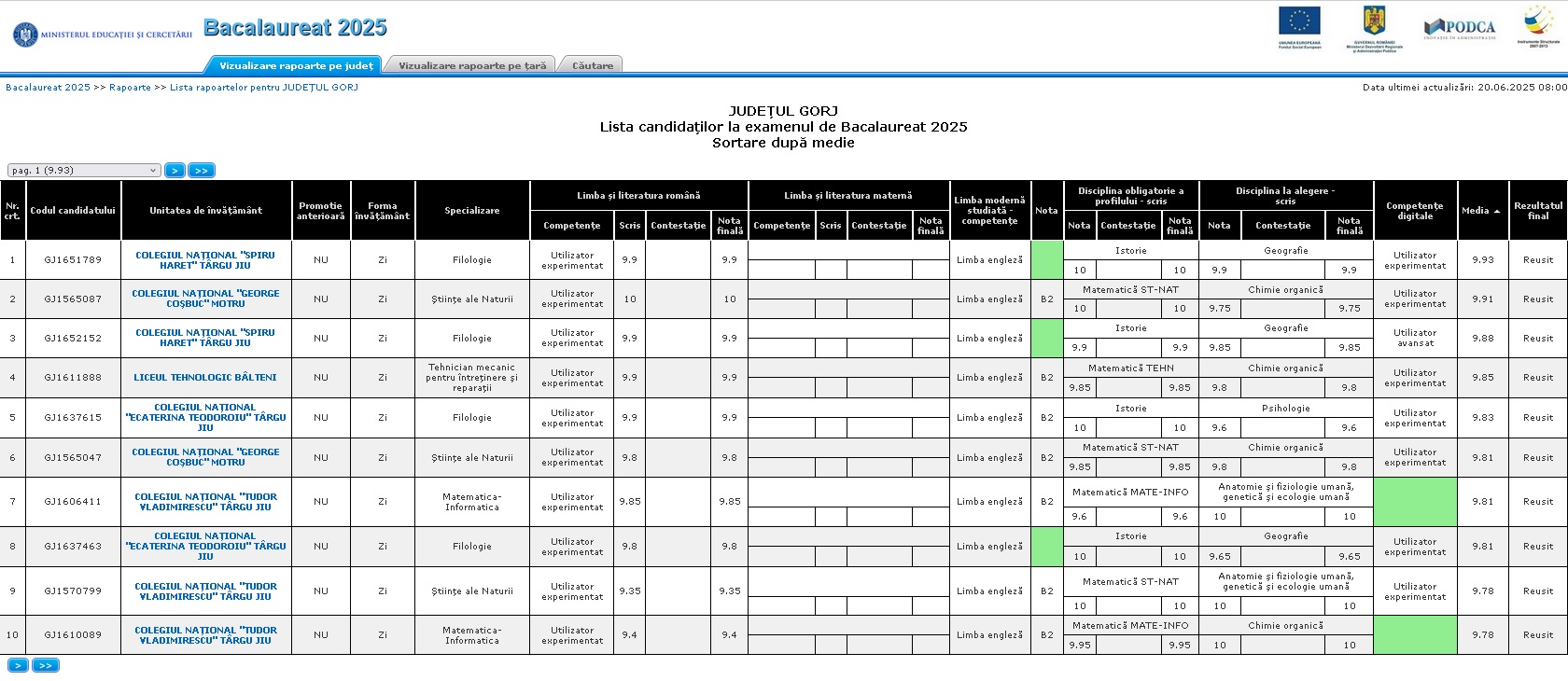
Task: Select the Vizualizare rapoarte pe județ tab
Action: [296, 65]
